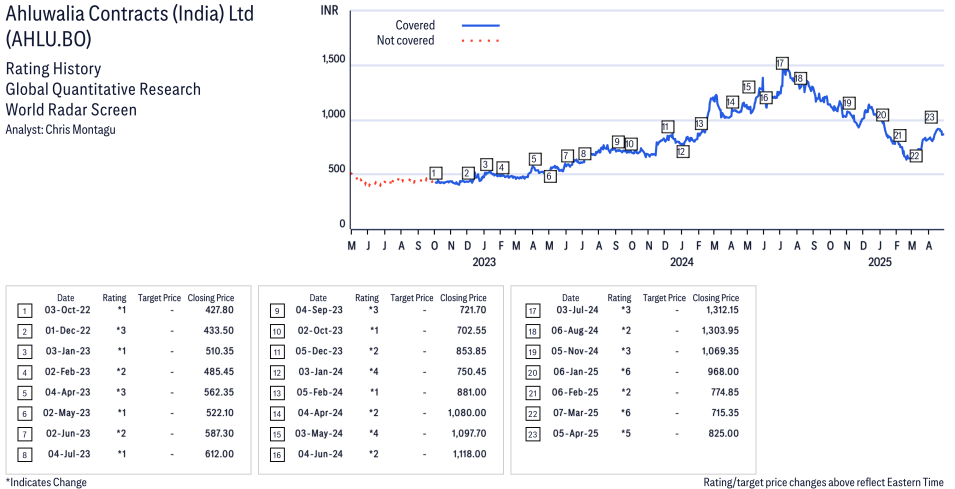Click the table index box for 04-Sep-23
The height and width of the screenshot is (489, 955).
277,311
